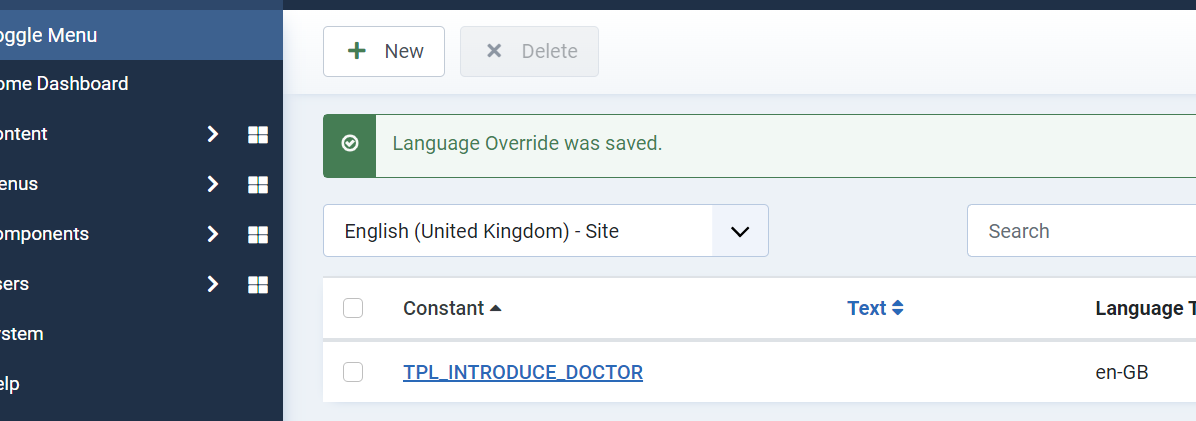Click the Text column sort arrows
This screenshot has width=1196, height=421.
898,308
